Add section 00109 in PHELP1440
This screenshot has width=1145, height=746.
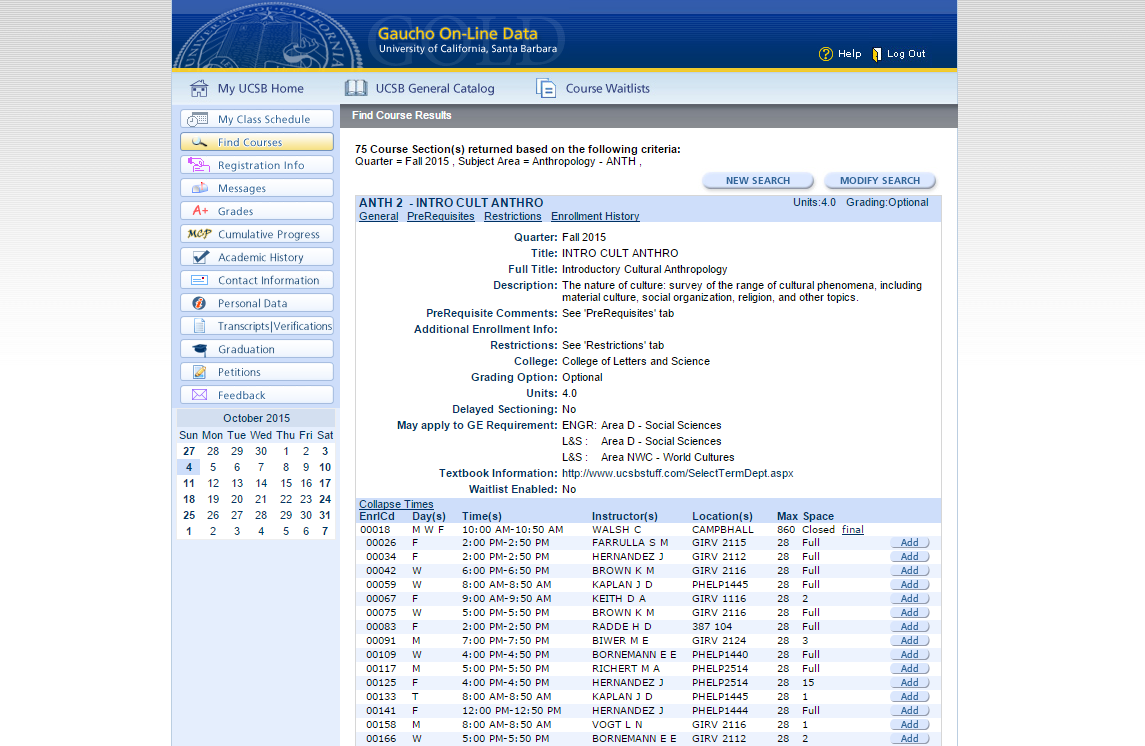click(x=910, y=655)
